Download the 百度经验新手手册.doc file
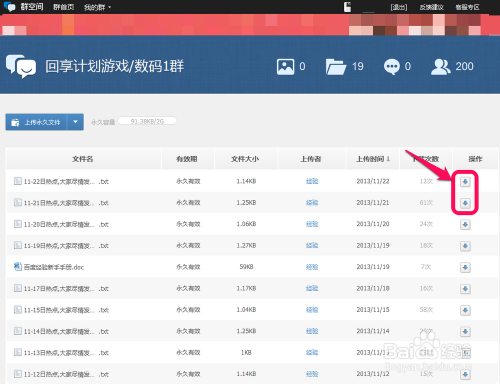The image size is (500, 384). (465, 267)
